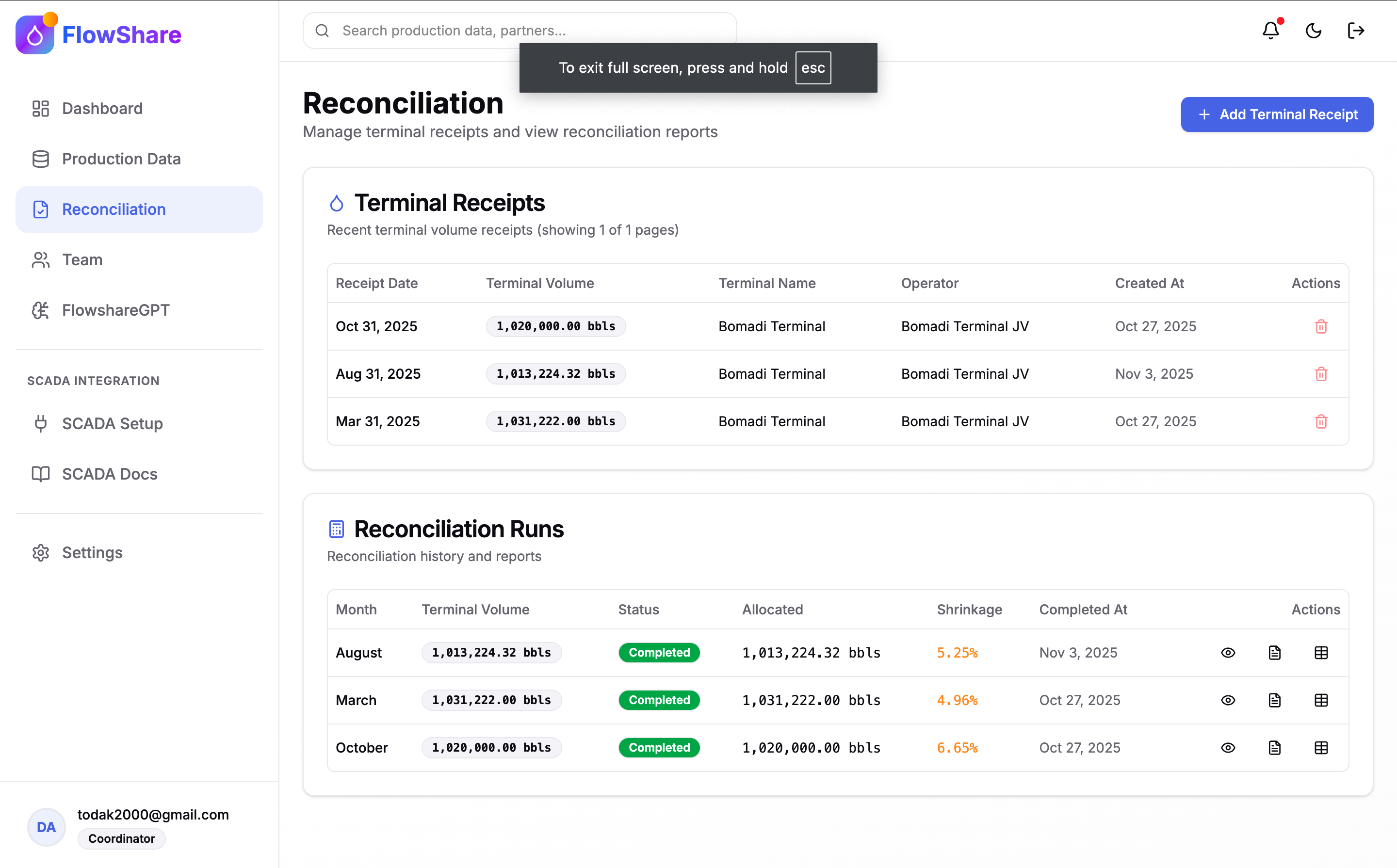This screenshot has width=1397, height=868.
Task: Click Add Terminal Receipt button
Action: click(1276, 115)
